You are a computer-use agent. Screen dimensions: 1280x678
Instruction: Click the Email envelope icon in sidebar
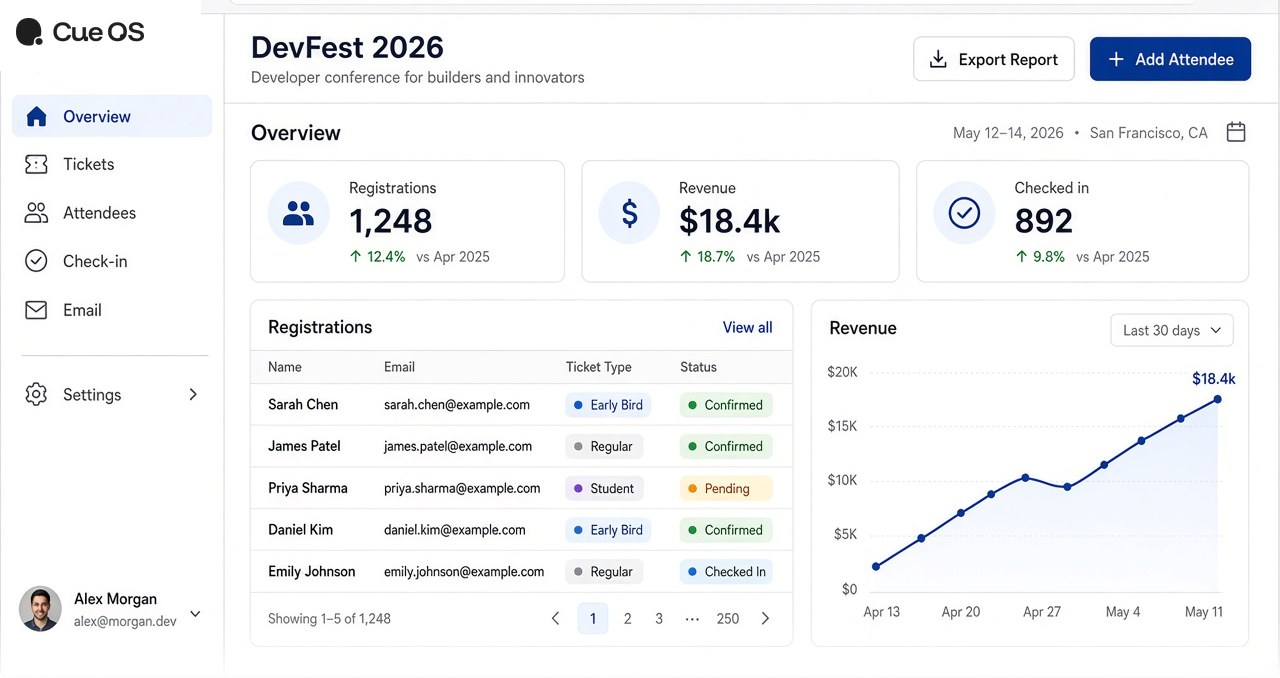pyautogui.click(x=37, y=310)
